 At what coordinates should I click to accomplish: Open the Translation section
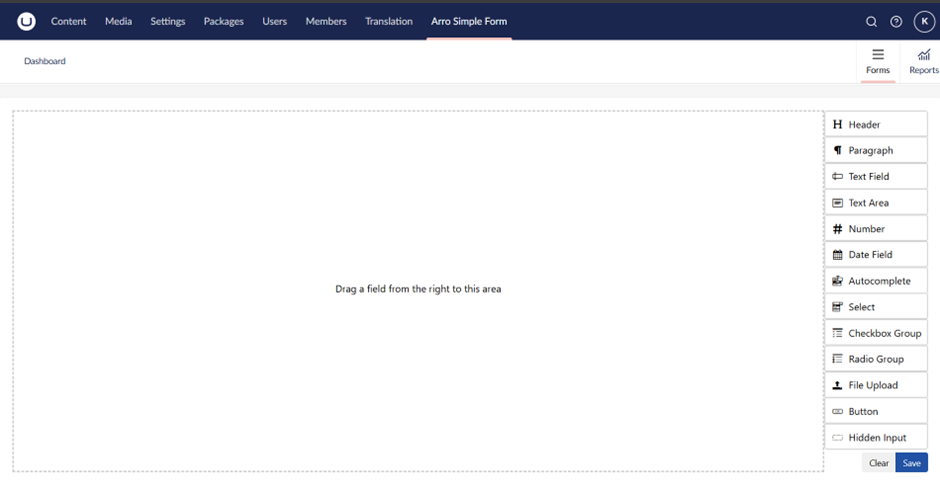(x=389, y=22)
